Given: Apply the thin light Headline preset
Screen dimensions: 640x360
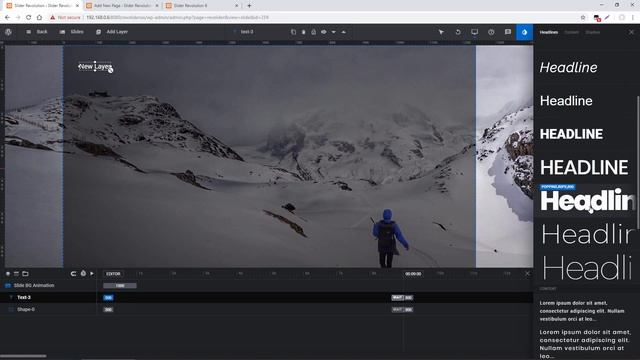Looking at the screenshot, I should [x=587, y=234].
